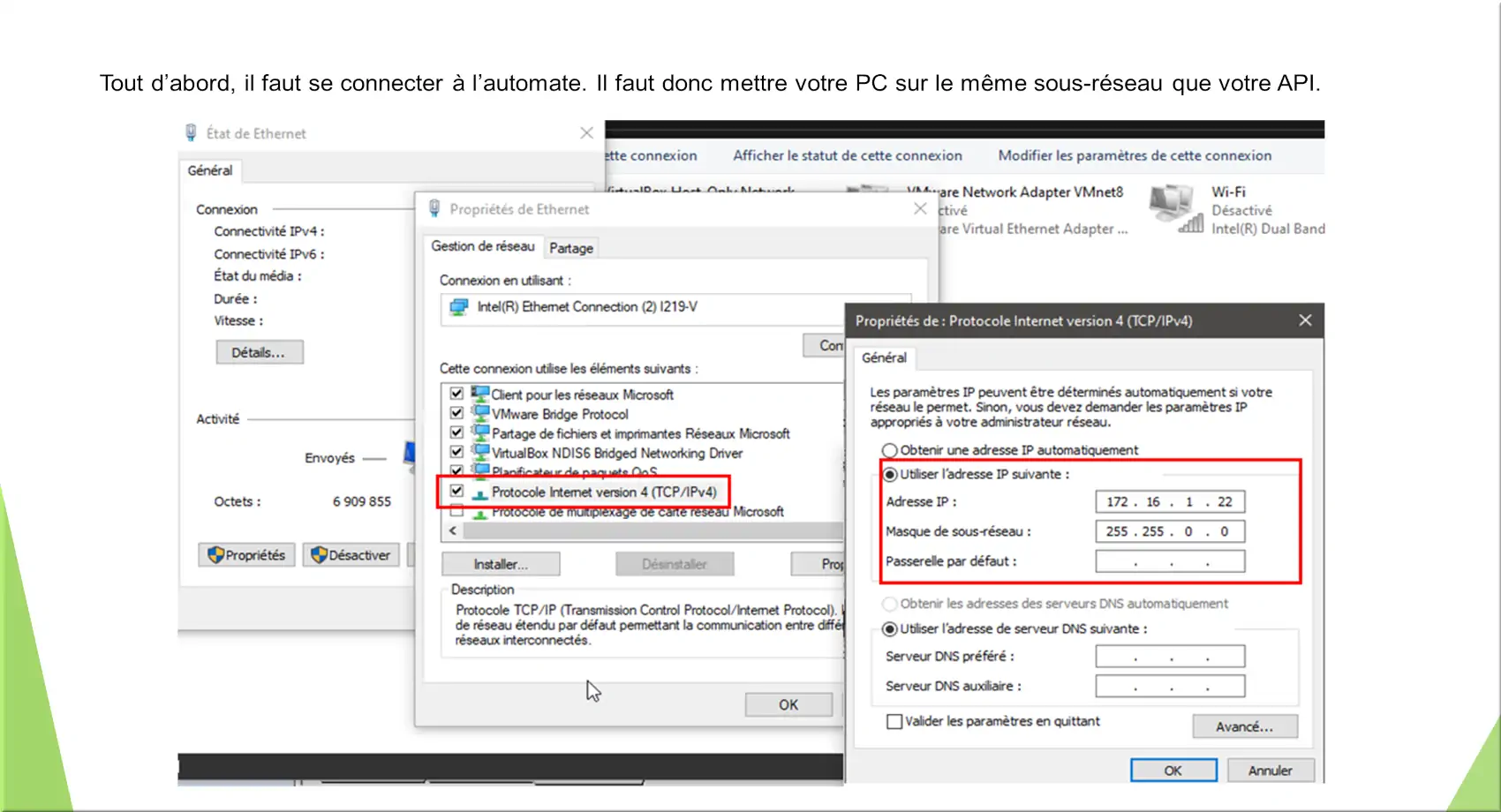Switch to the Partage tab
This screenshot has width=1501, height=812.
pos(571,248)
